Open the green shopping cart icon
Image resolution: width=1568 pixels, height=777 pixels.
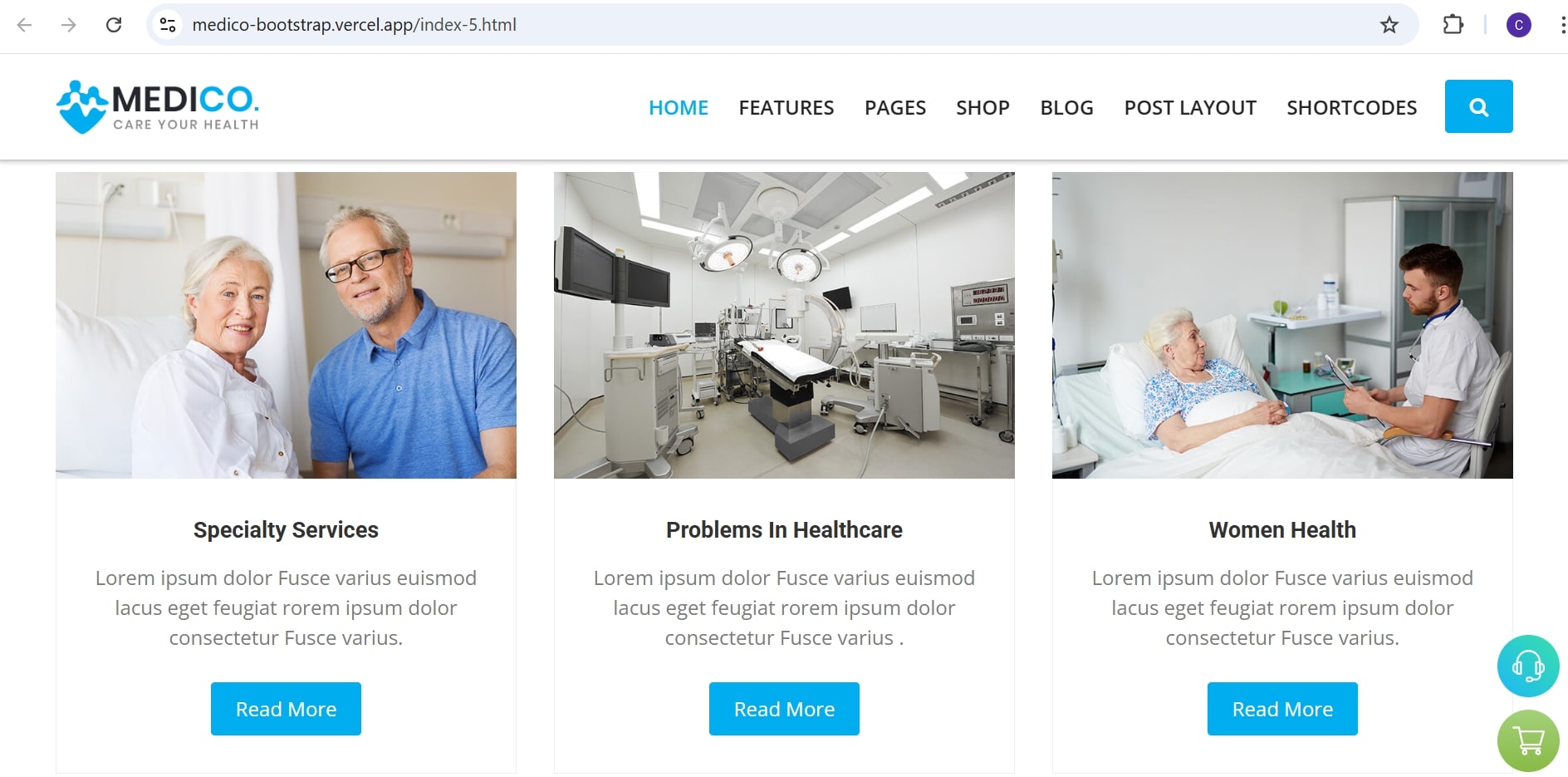1528,740
